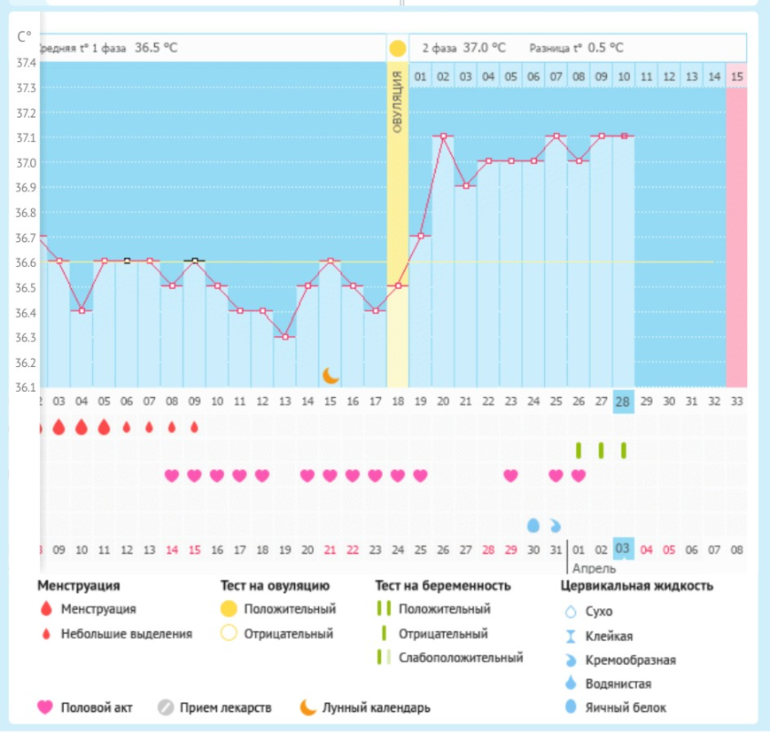Select the highlighted cycle day 28
Screen dimensions: 770x734
[x=624, y=400]
